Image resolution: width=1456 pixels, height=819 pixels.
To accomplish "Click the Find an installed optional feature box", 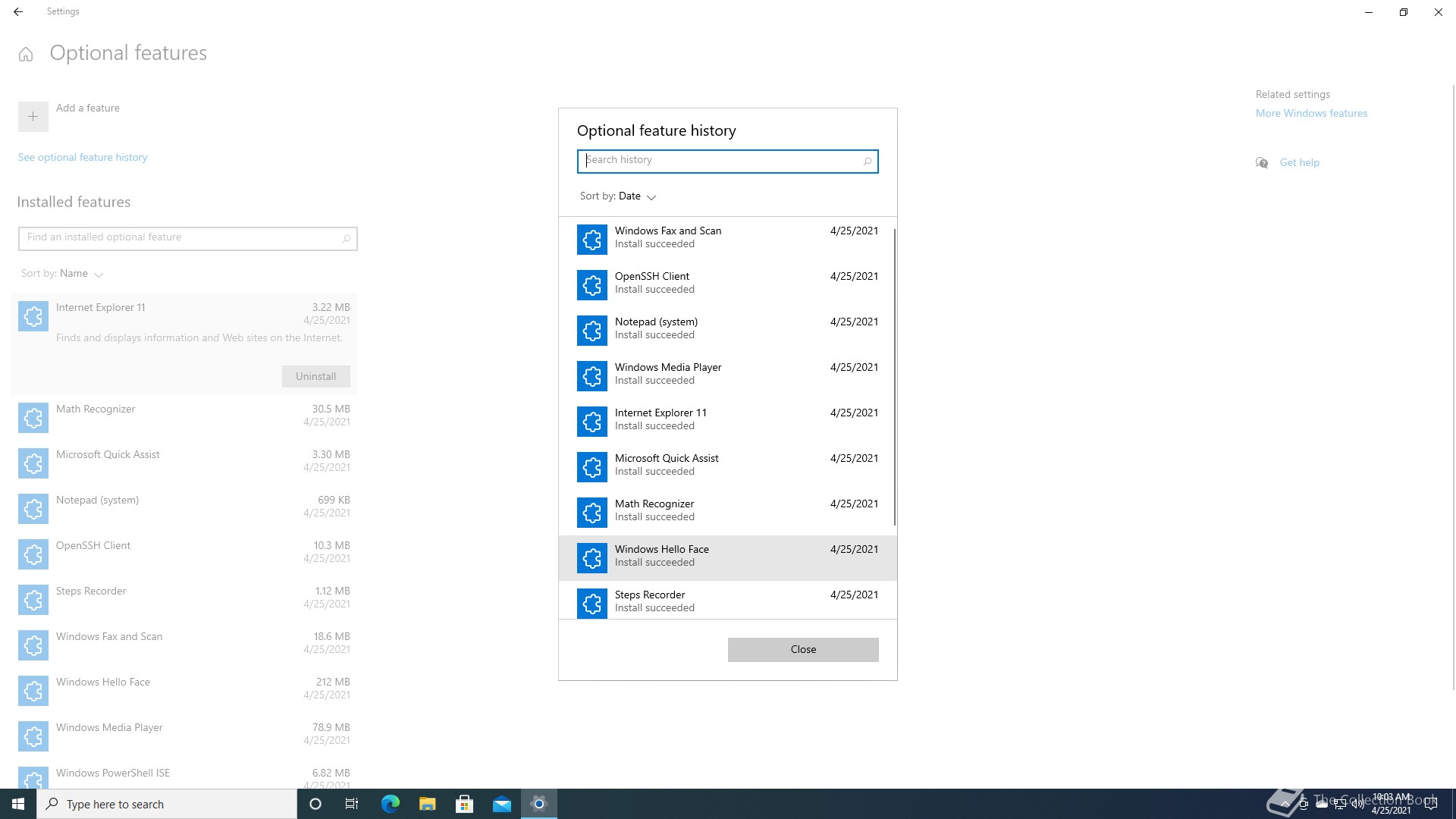I will coord(187,239).
